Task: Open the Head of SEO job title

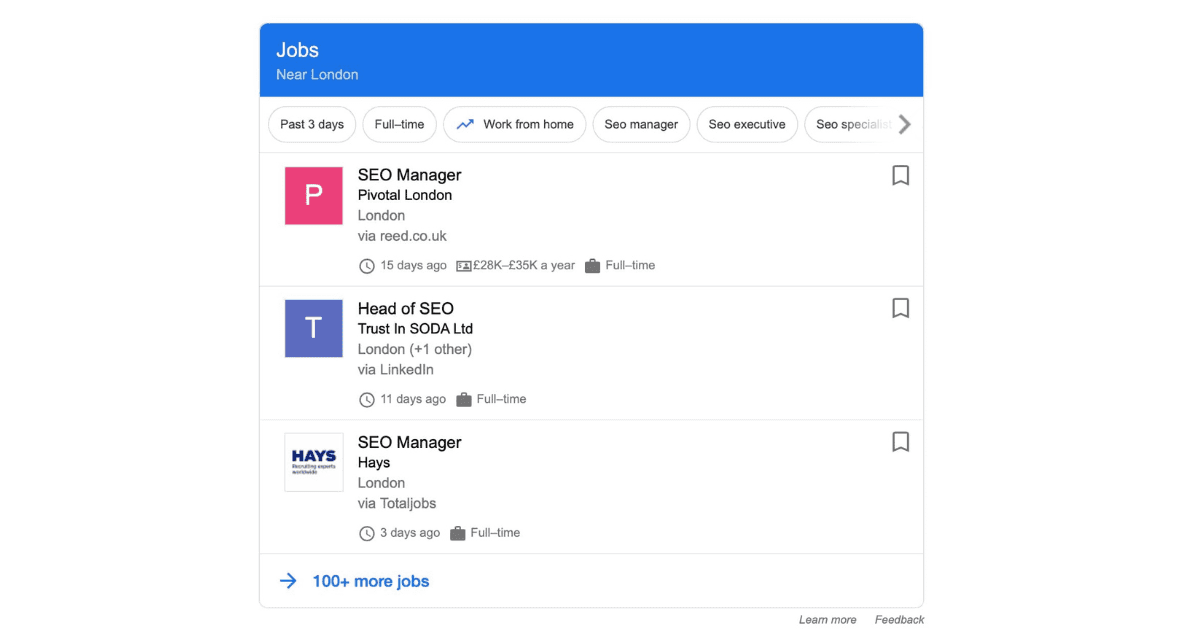Action: [406, 308]
